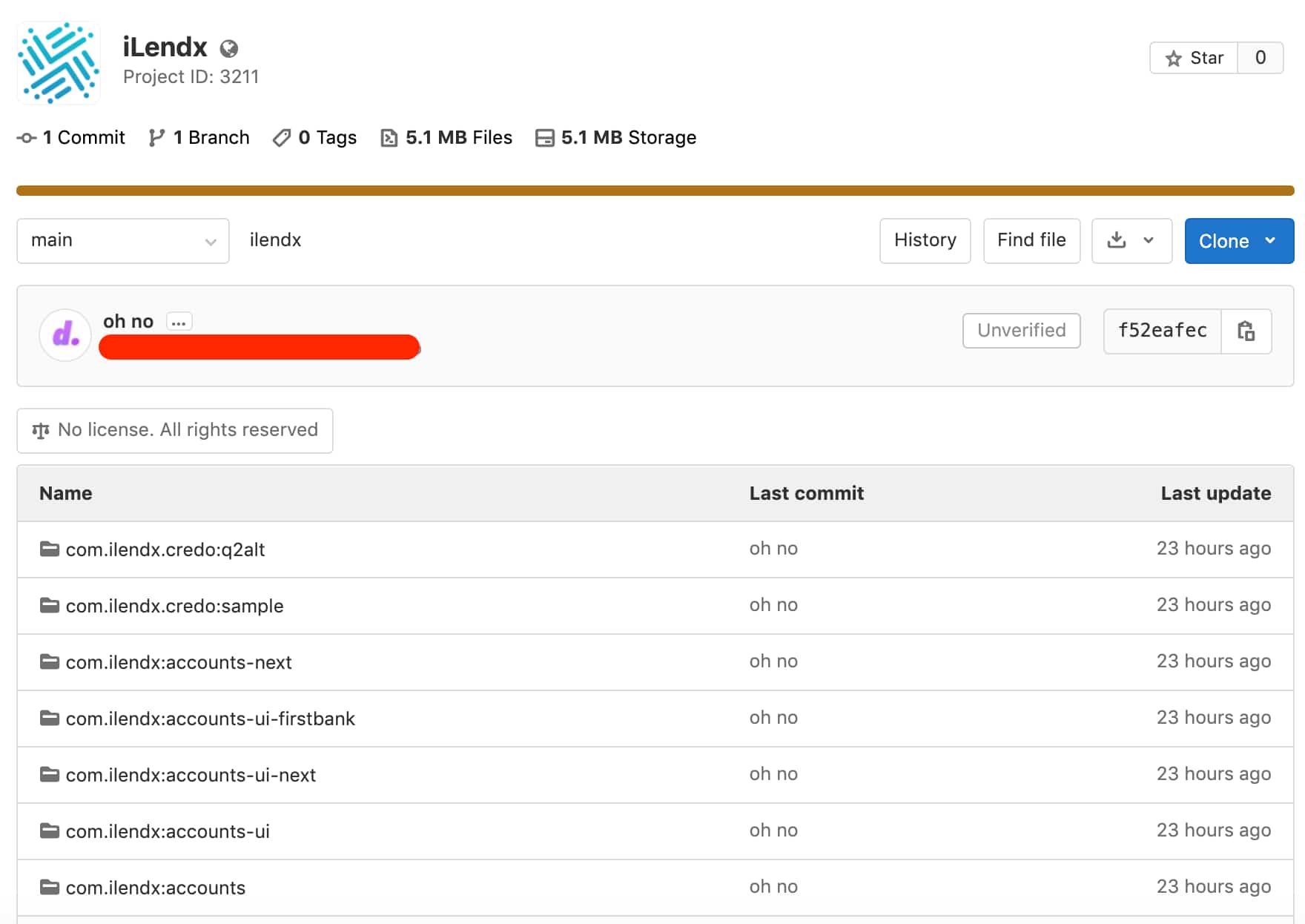Open the main branch selector dropdown
1305x924 pixels.
pos(123,240)
